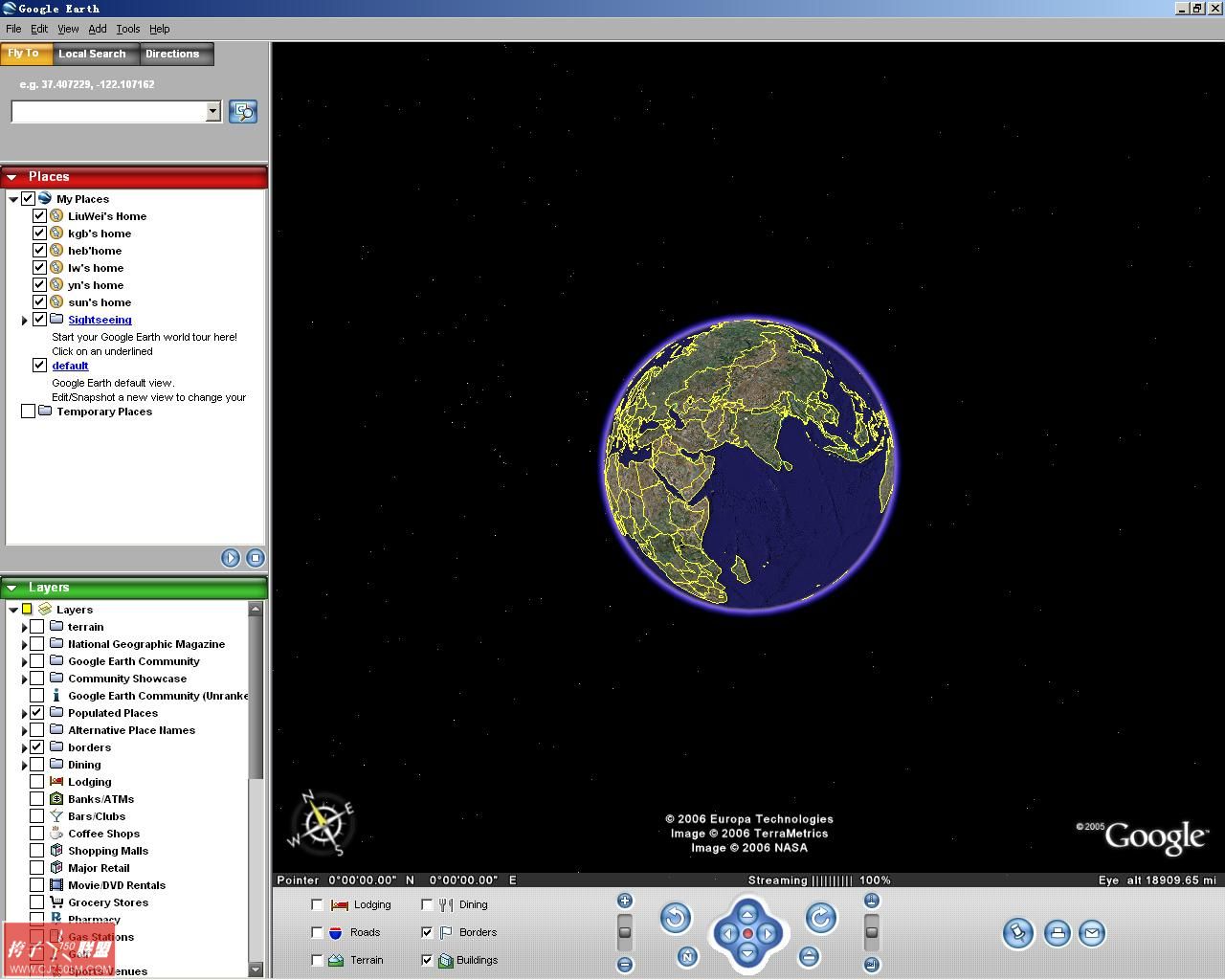Click the reset North (N) button
The width and height of the screenshot is (1225, 980).
pyautogui.click(x=687, y=956)
